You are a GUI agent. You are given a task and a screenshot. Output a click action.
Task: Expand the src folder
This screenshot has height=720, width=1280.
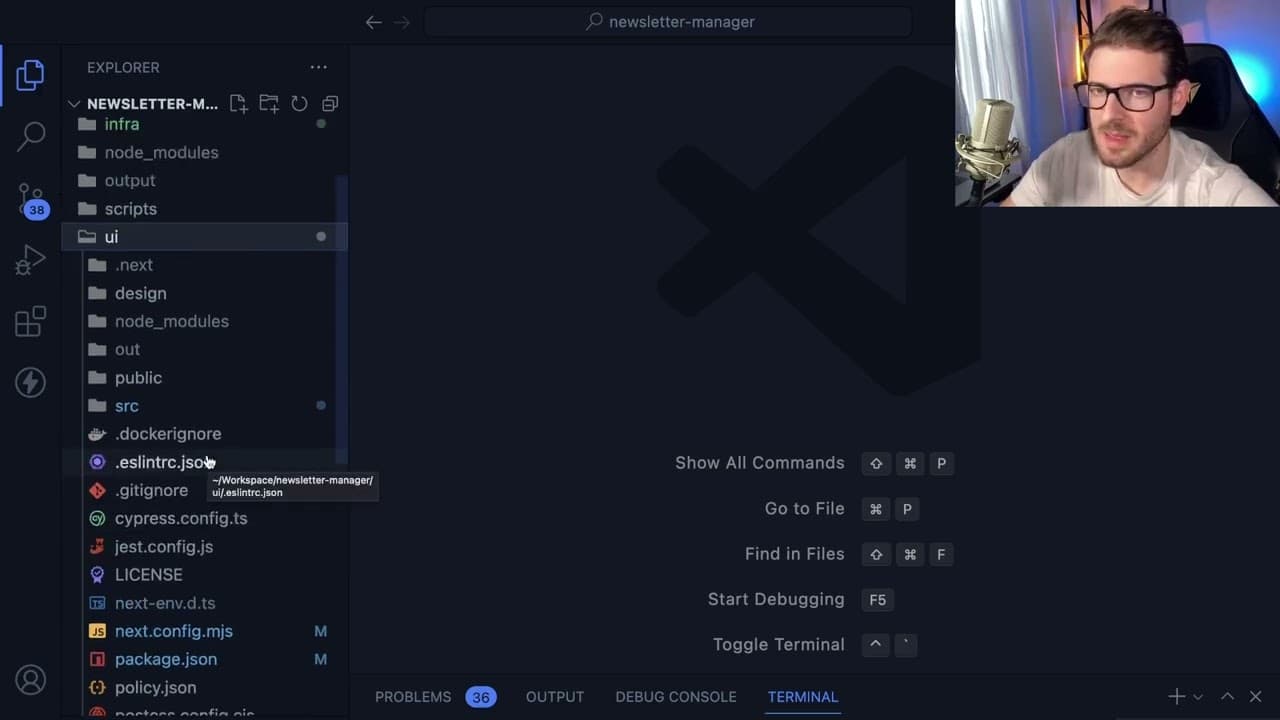204,405
